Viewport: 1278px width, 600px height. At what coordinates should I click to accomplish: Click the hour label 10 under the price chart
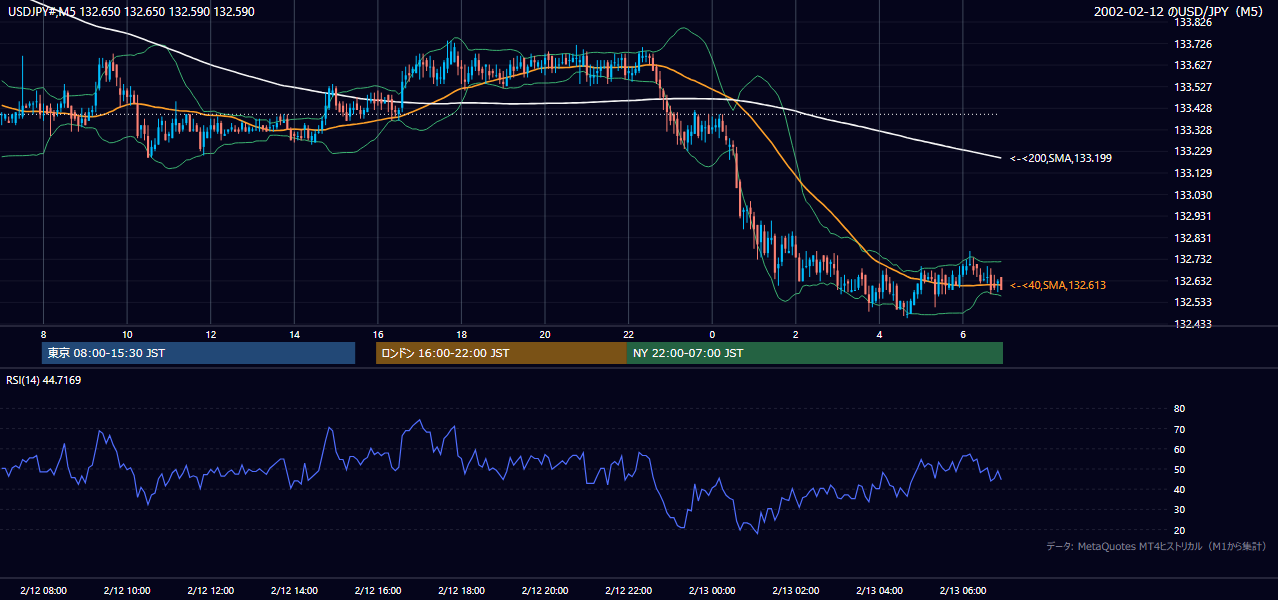point(127,334)
